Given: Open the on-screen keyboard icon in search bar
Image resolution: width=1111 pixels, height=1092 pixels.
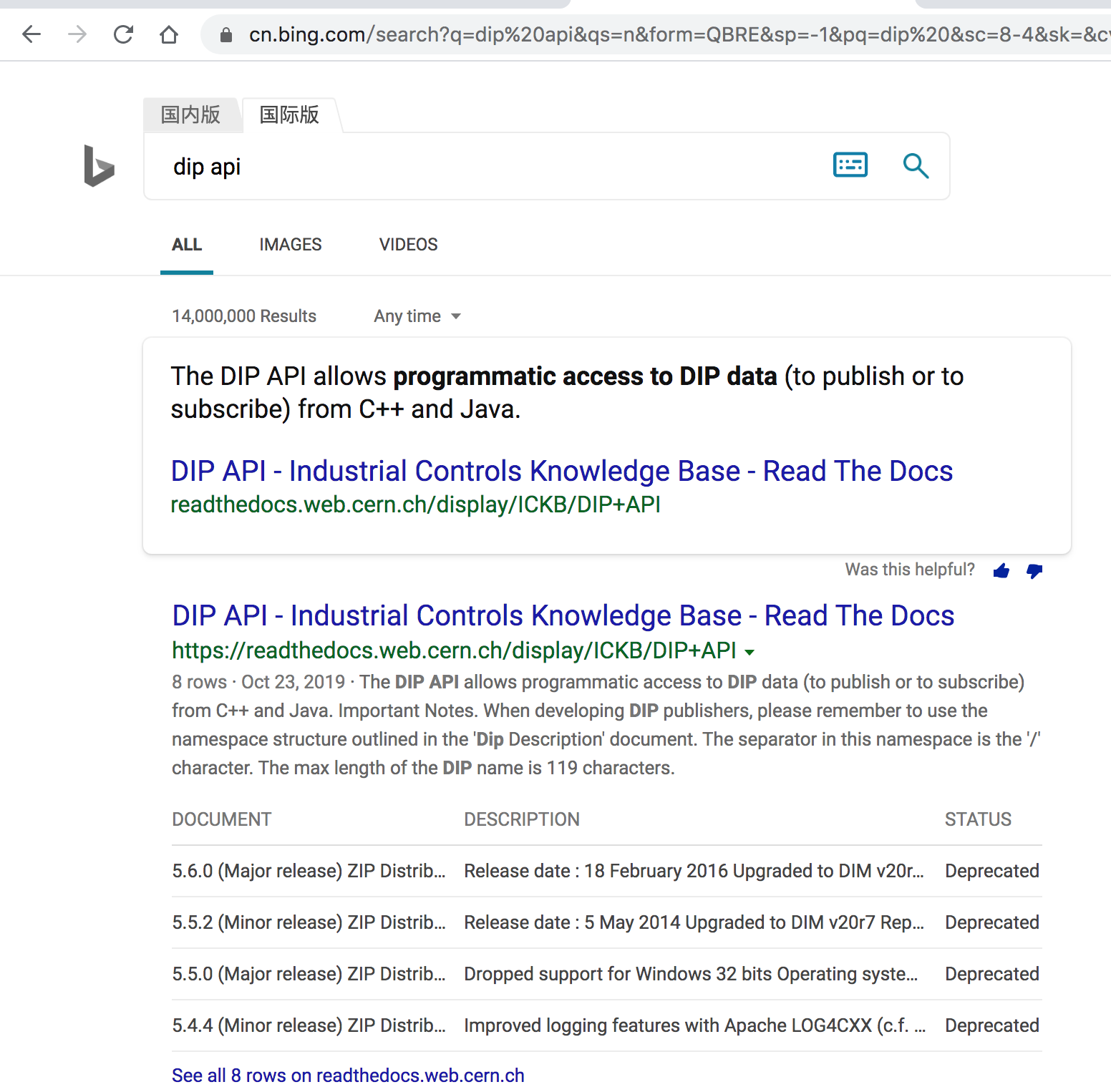Looking at the screenshot, I should [x=850, y=165].
